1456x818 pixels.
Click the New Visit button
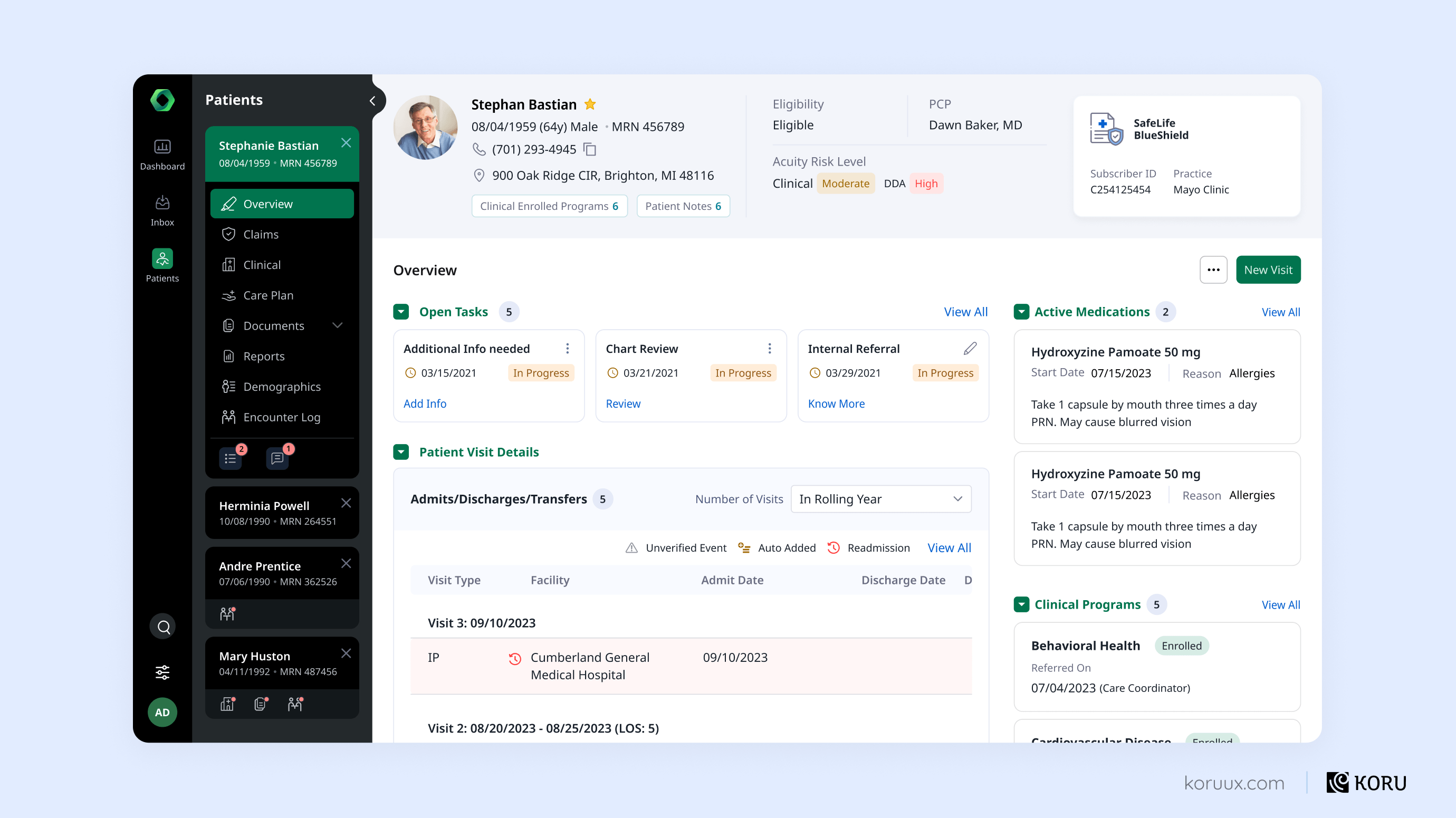click(x=1268, y=270)
